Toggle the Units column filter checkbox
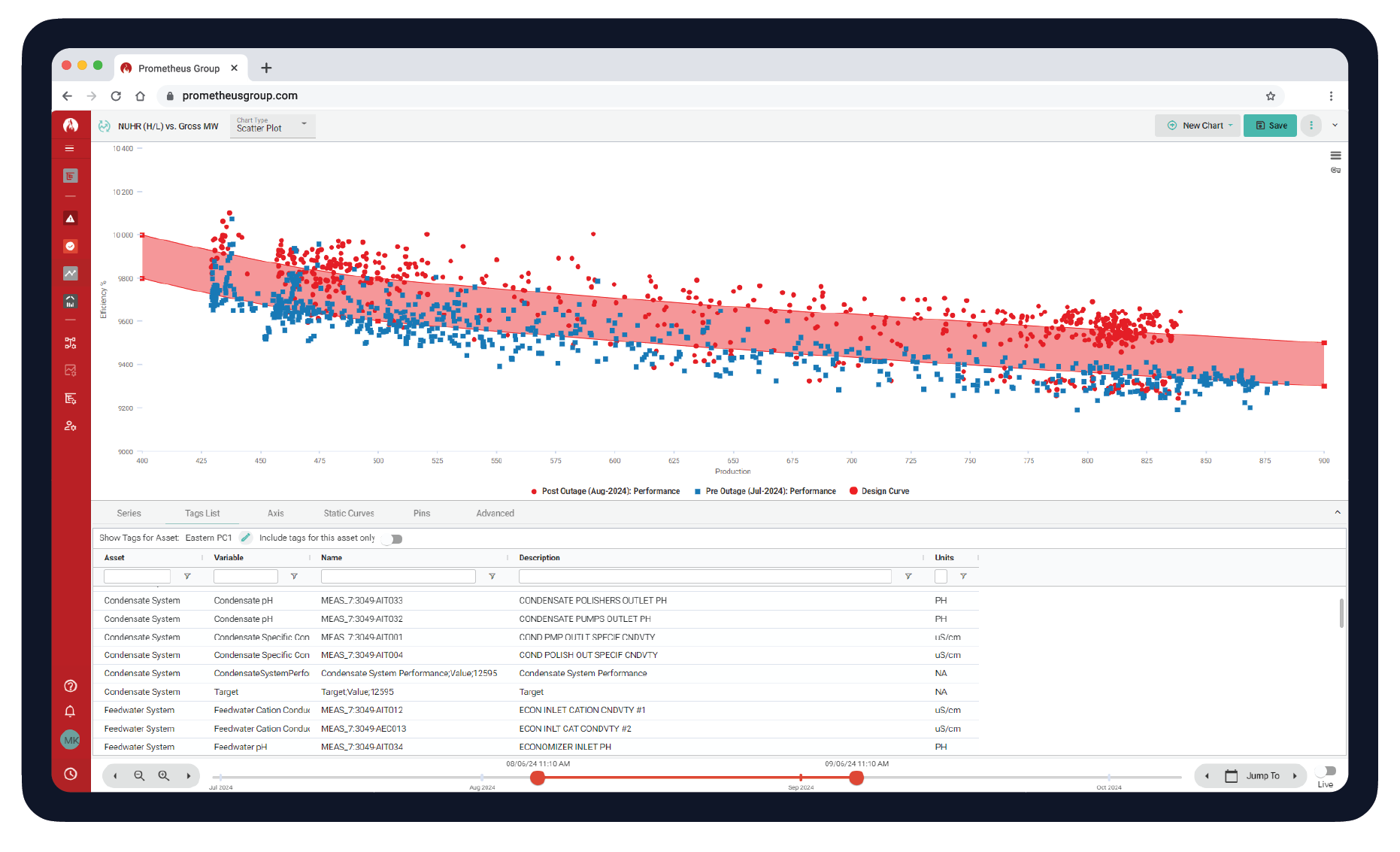This screenshot has height=852, width=1400. pyautogui.click(x=941, y=576)
